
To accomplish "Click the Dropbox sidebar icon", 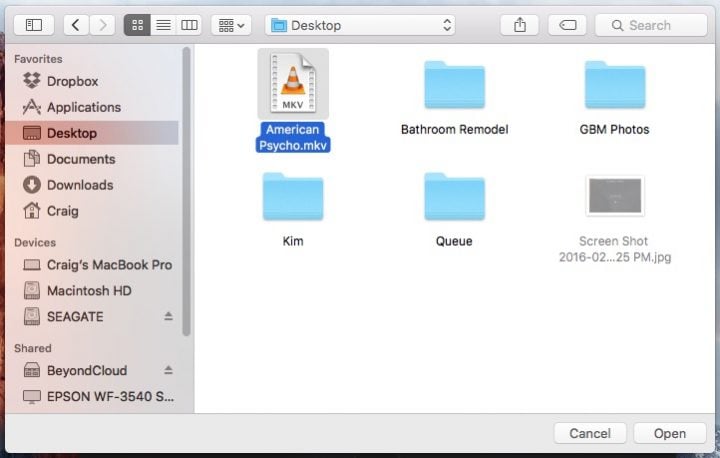I will pos(32,80).
